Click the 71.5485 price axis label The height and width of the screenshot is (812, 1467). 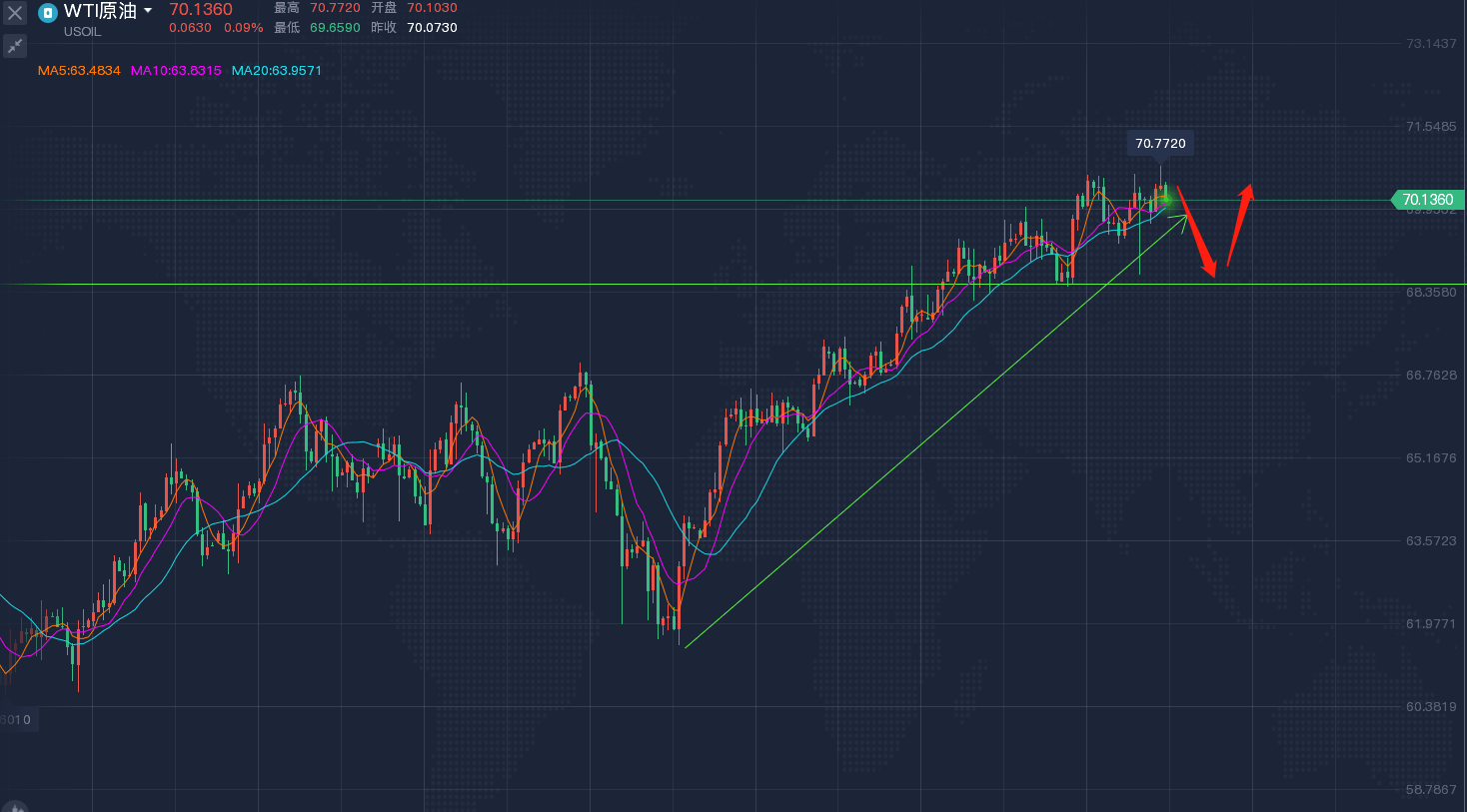click(x=1431, y=127)
